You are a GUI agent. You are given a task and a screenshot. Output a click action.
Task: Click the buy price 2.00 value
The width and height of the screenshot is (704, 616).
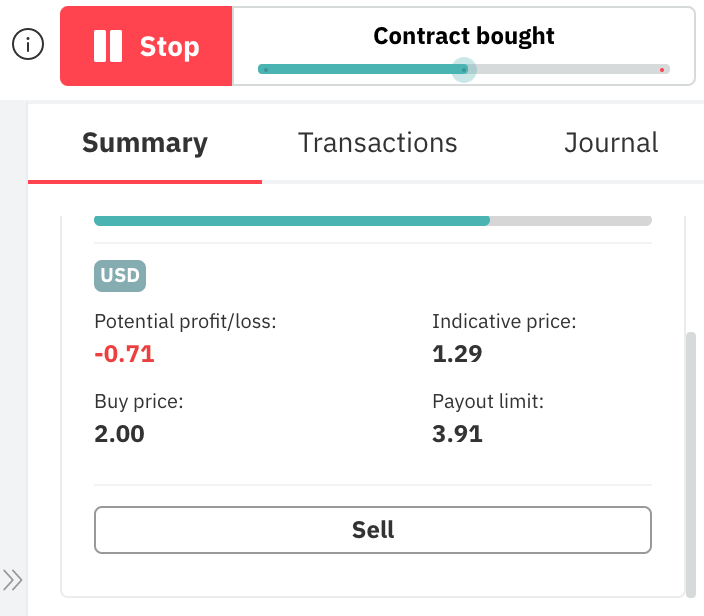[x=119, y=433]
